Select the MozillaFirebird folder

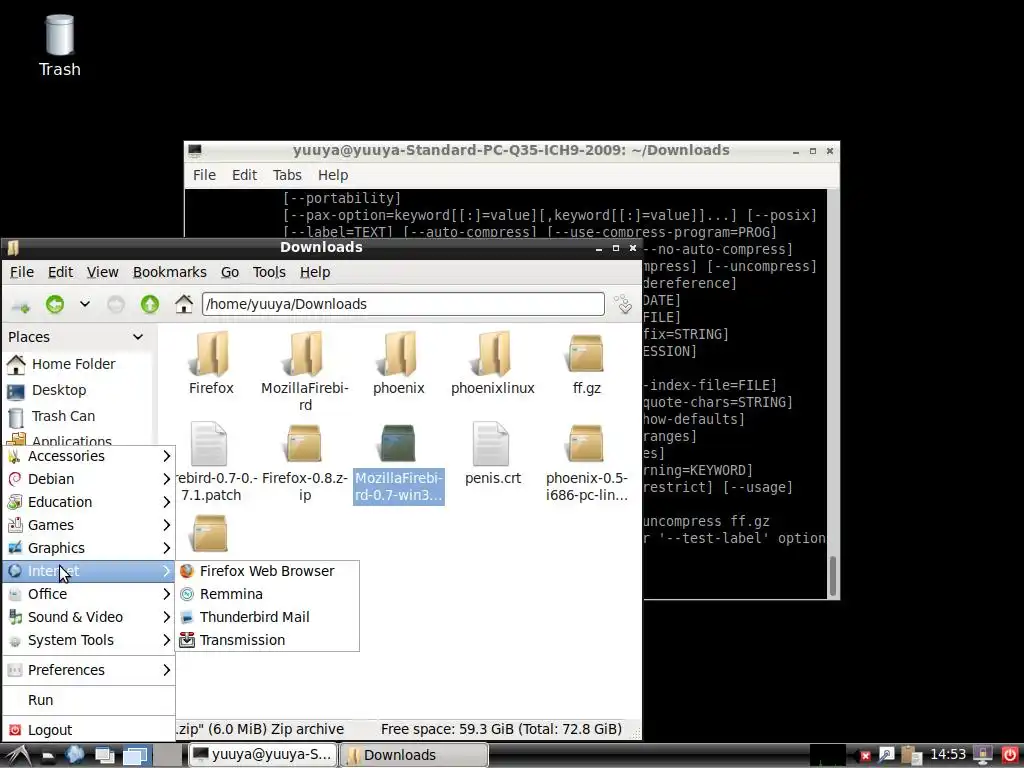[x=305, y=371]
